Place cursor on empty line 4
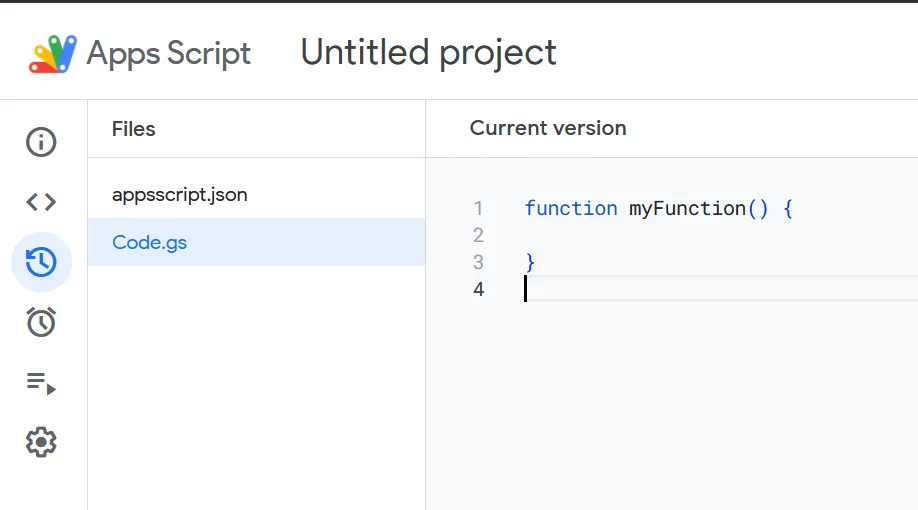 (x=720, y=289)
